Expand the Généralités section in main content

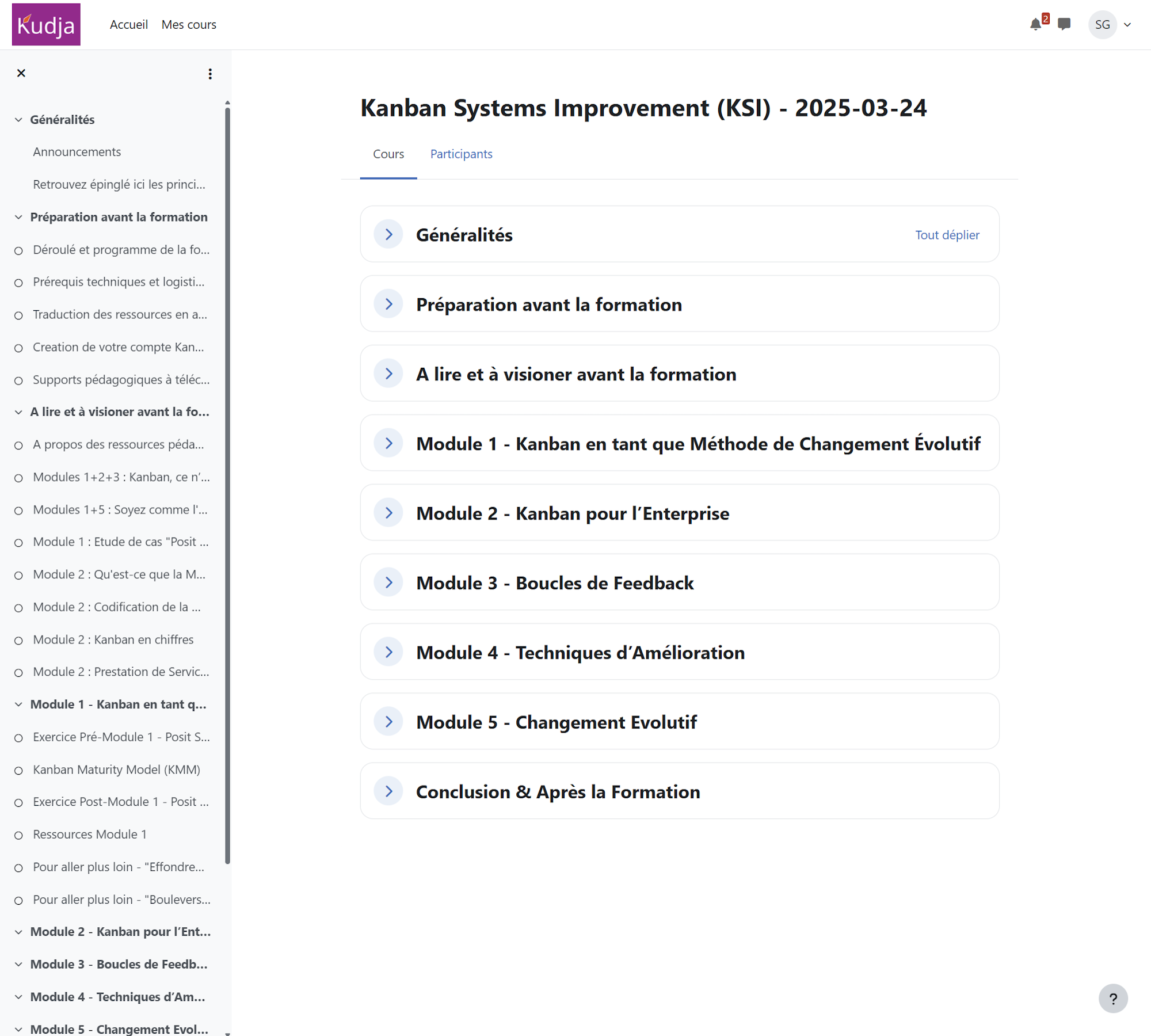point(388,234)
